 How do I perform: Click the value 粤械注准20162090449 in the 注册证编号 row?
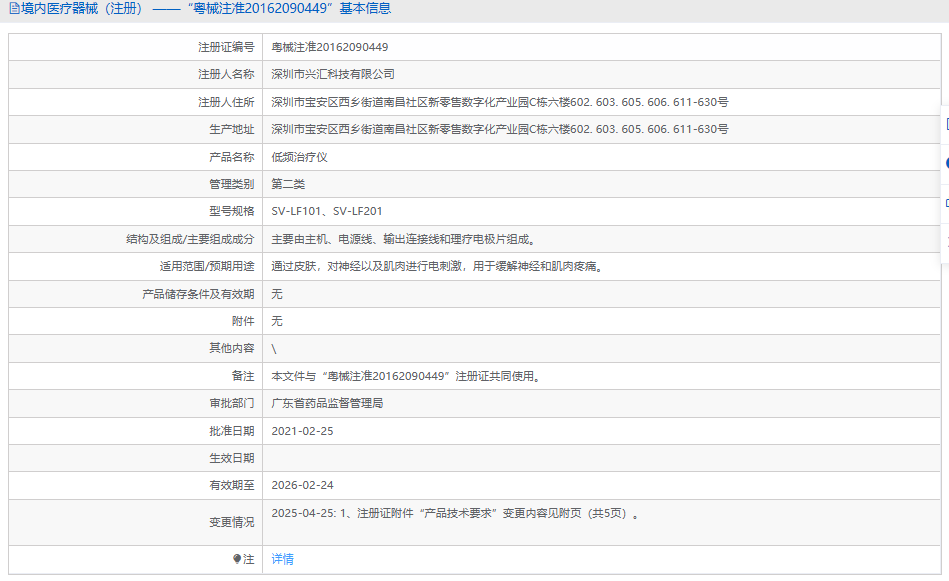click(329, 47)
